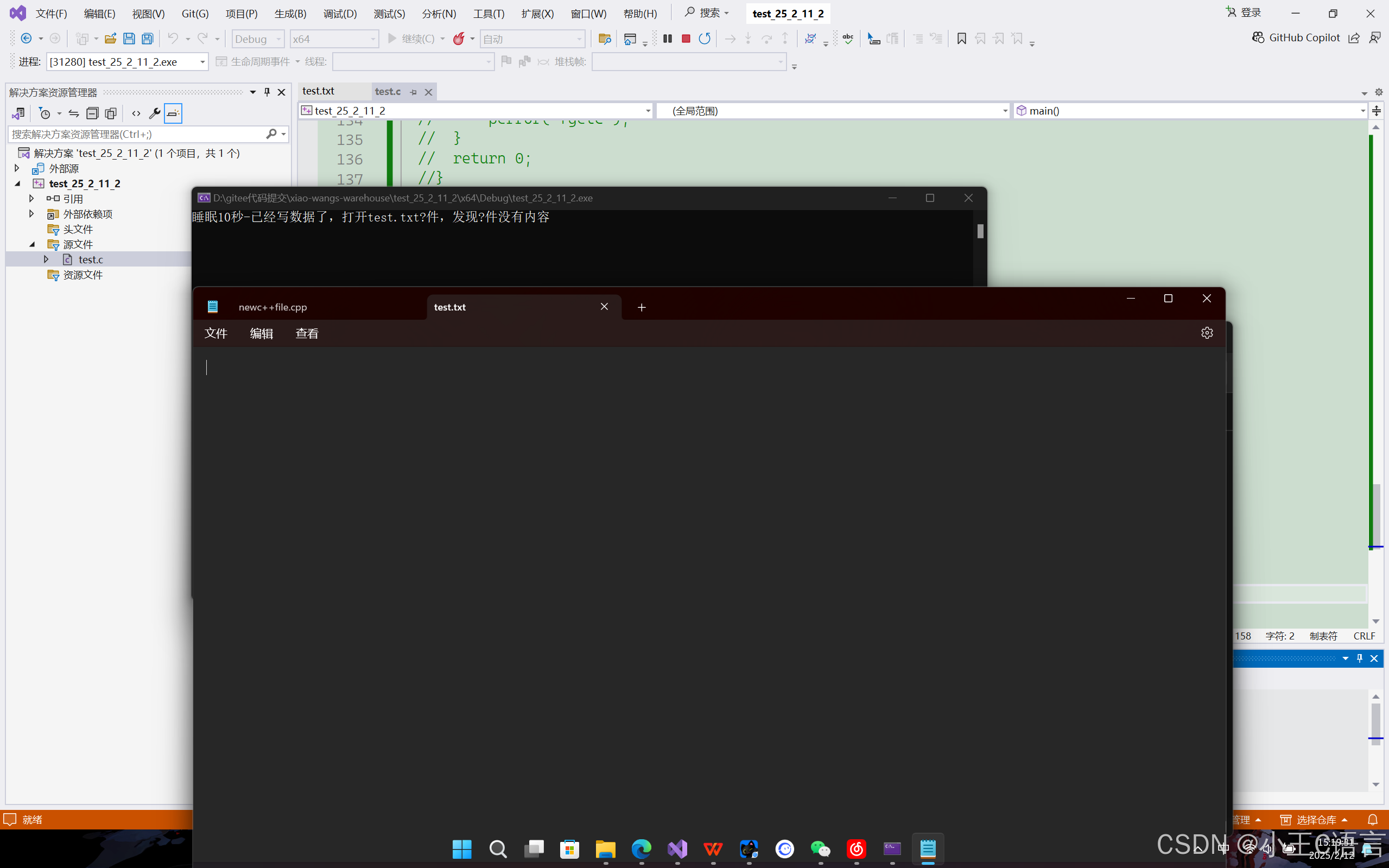Click the 登录 sign-in button
This screenshot has height=868, width=1389.
(x=1244, y=12)
